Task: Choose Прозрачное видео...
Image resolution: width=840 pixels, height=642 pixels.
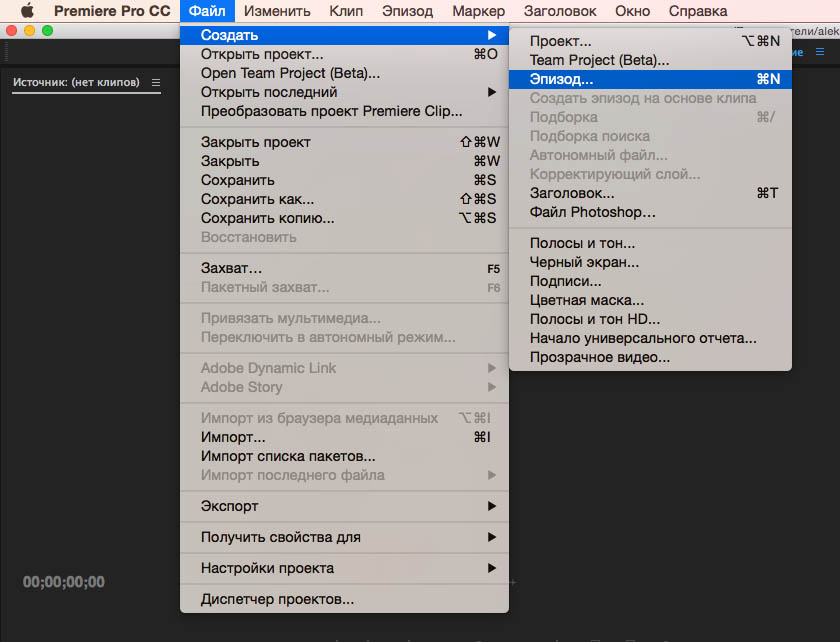Action: (x=650, y=357)
